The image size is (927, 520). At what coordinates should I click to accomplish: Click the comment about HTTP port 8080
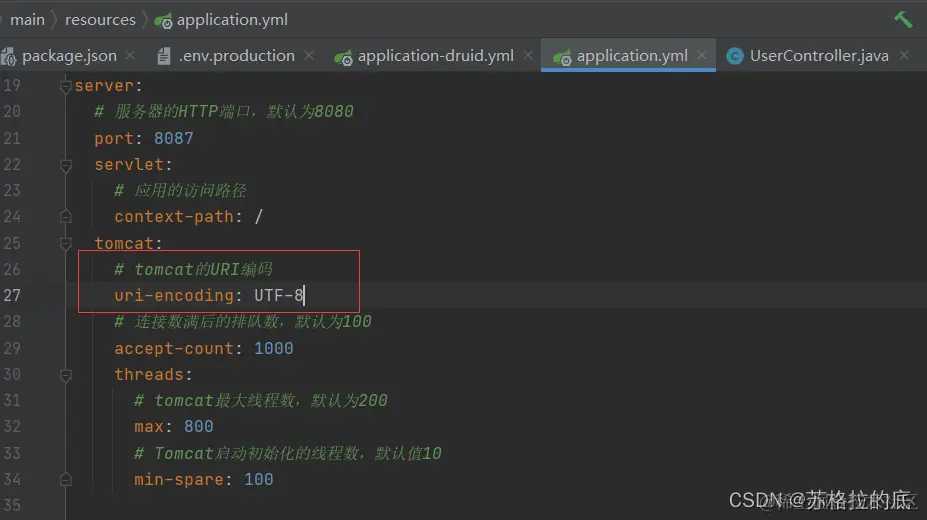tap(223, 112)
